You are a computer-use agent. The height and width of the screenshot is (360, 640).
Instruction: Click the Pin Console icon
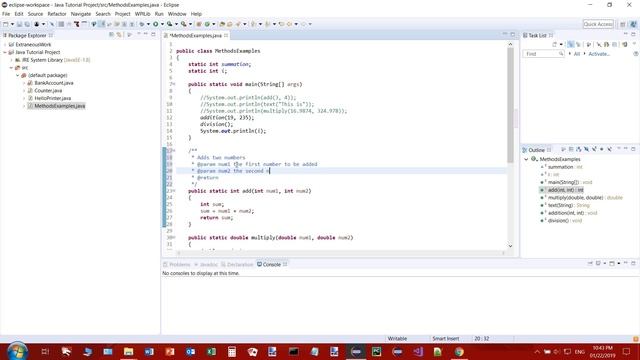pyautogui.click(x=590, y=264)
